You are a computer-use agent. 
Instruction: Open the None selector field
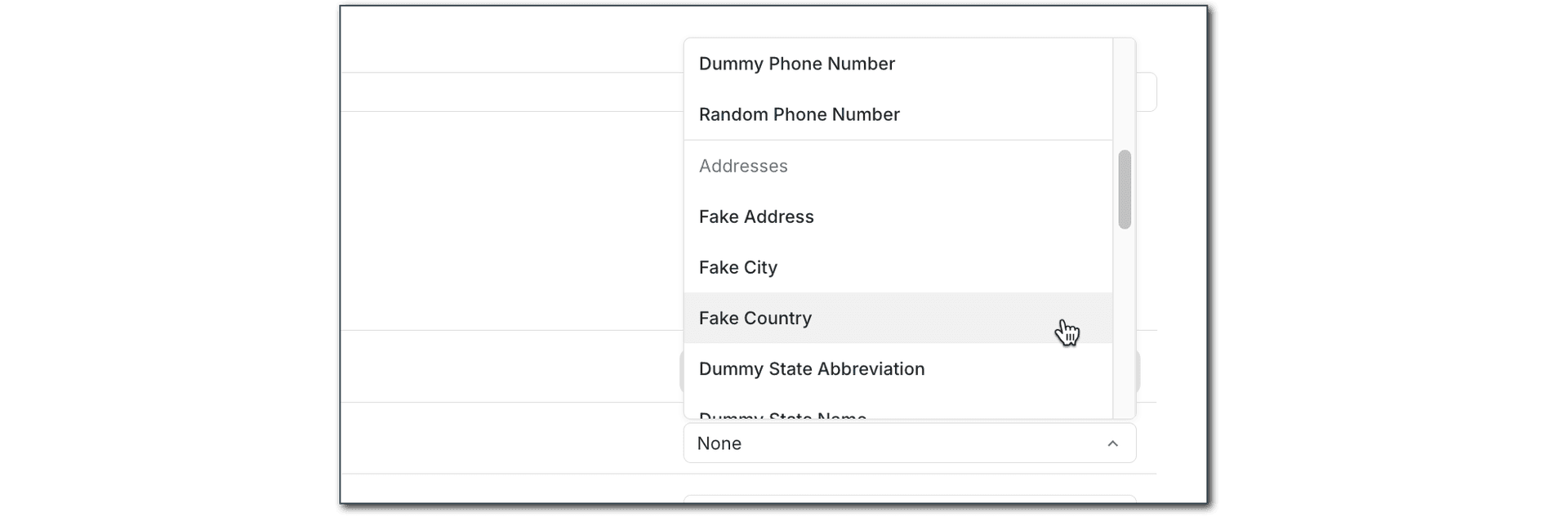(x=909, y=443)
